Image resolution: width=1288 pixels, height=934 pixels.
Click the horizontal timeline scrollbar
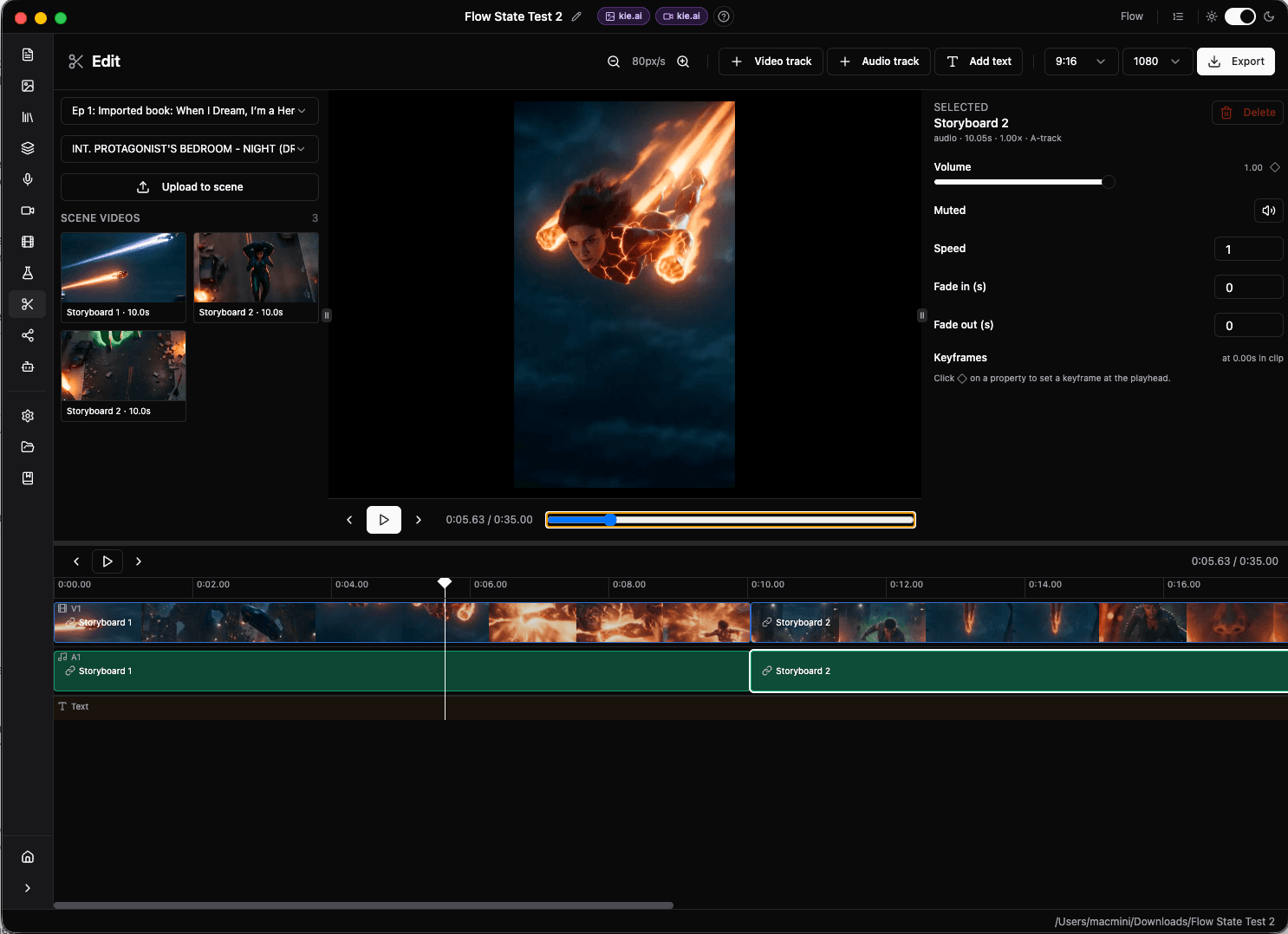pos(364,905)
